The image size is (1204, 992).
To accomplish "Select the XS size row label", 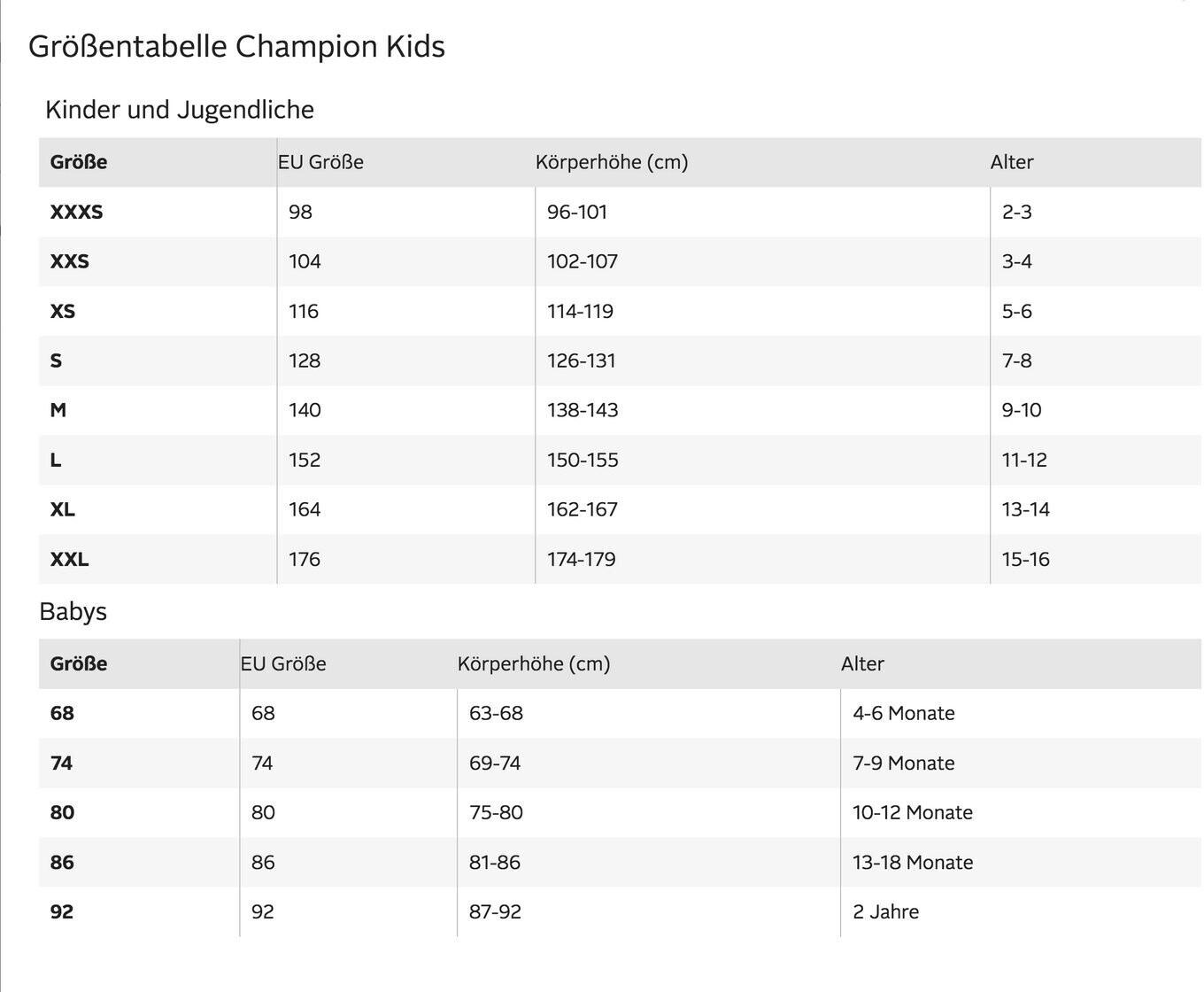I will tap(63, 311).
